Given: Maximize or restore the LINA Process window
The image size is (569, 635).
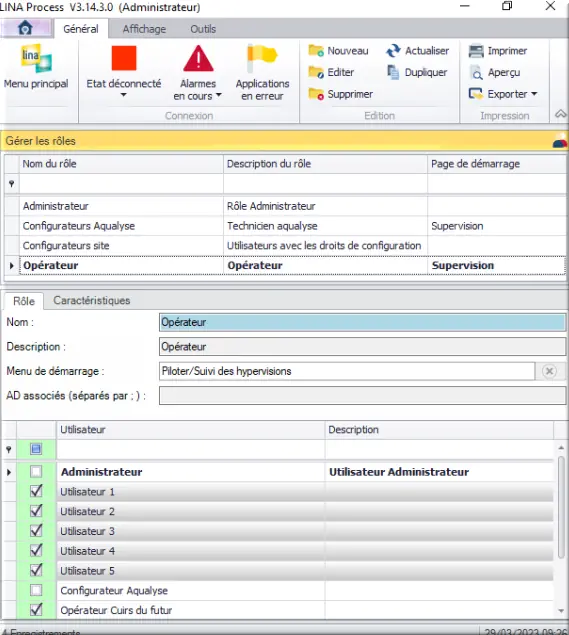Looking at the screenshot, I should [507, 6].
